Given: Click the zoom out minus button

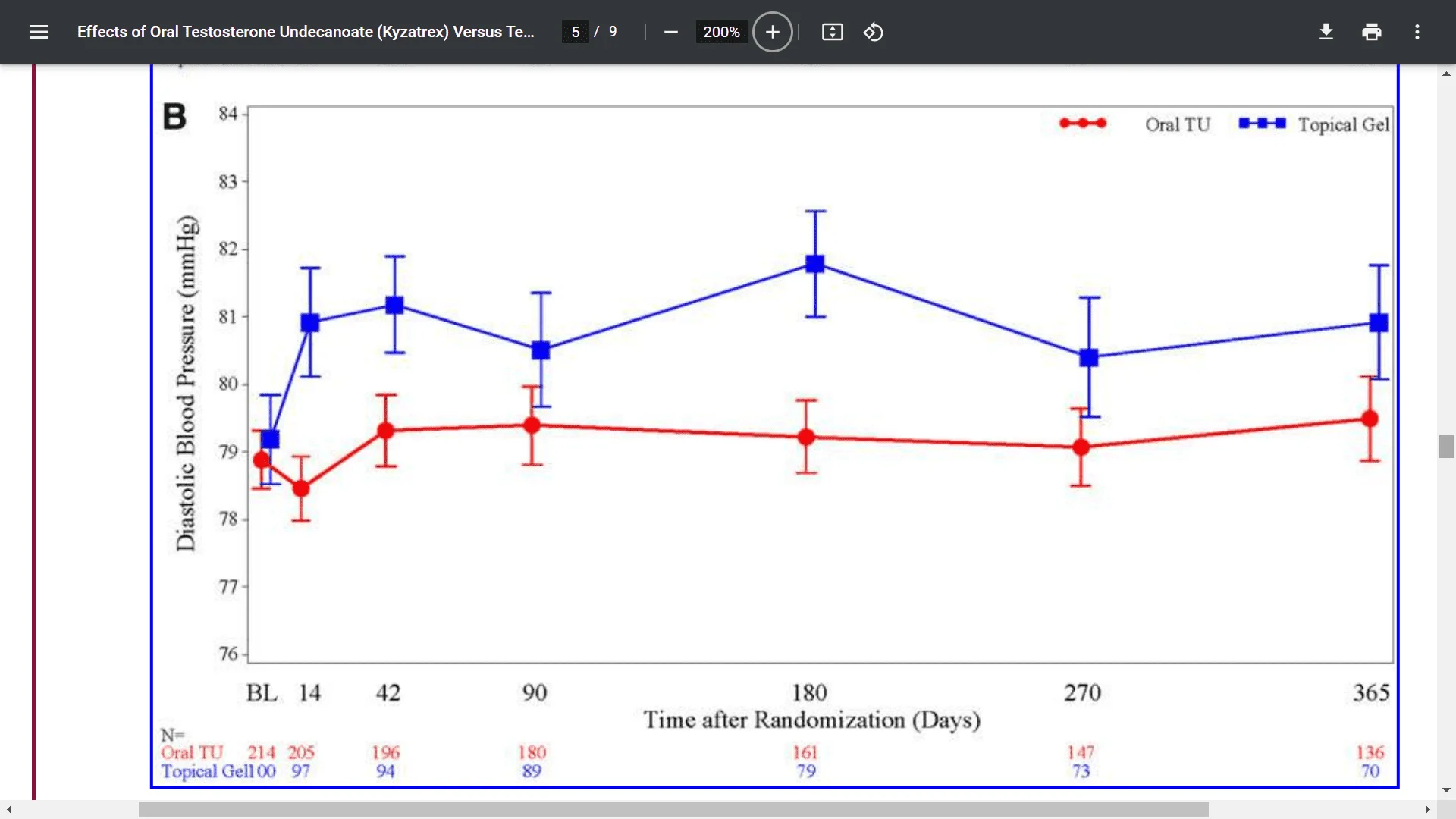Looking at the screenshot, I should click(670, 32).
